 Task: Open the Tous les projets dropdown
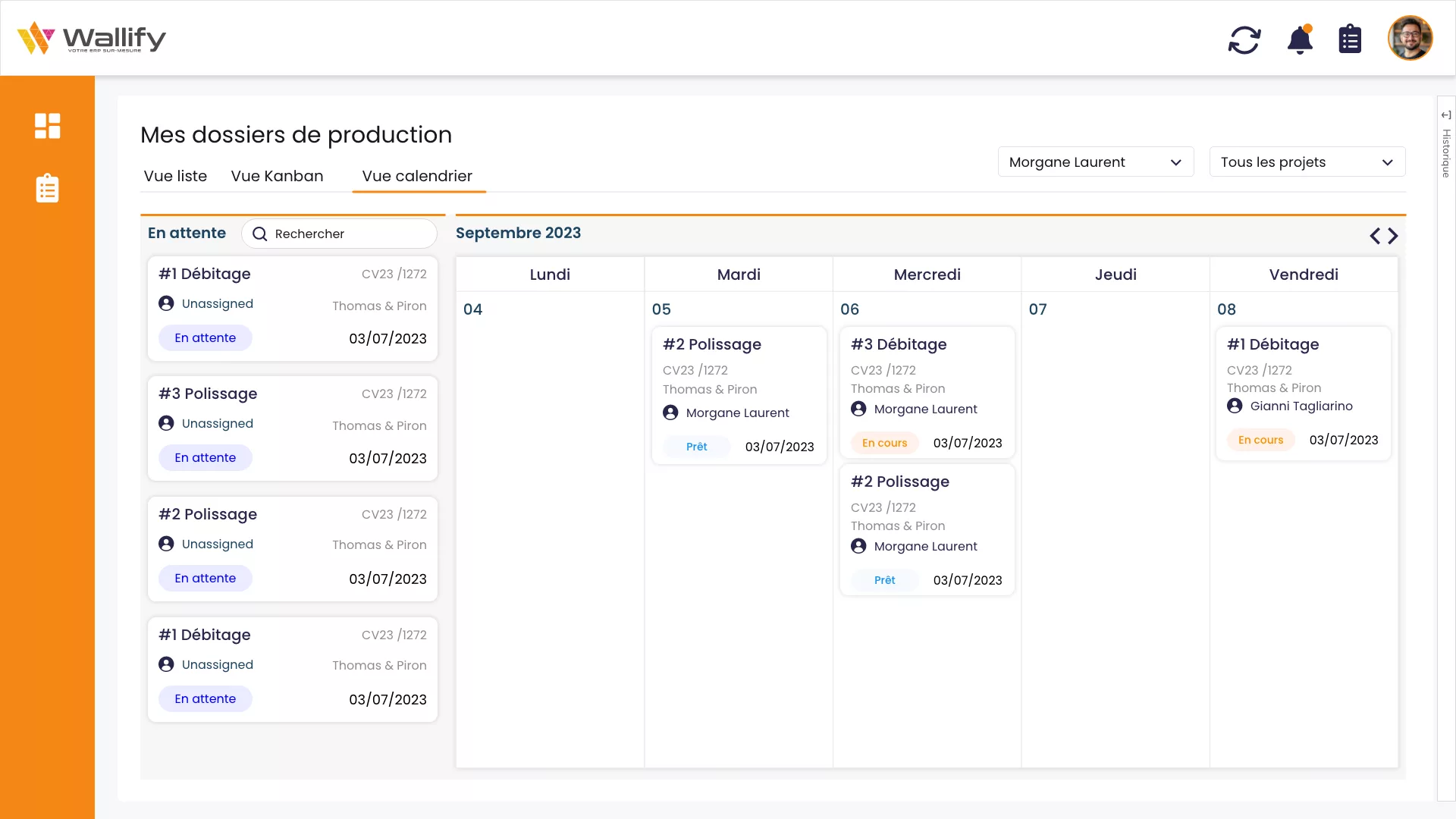click(x=1307, y=162)
